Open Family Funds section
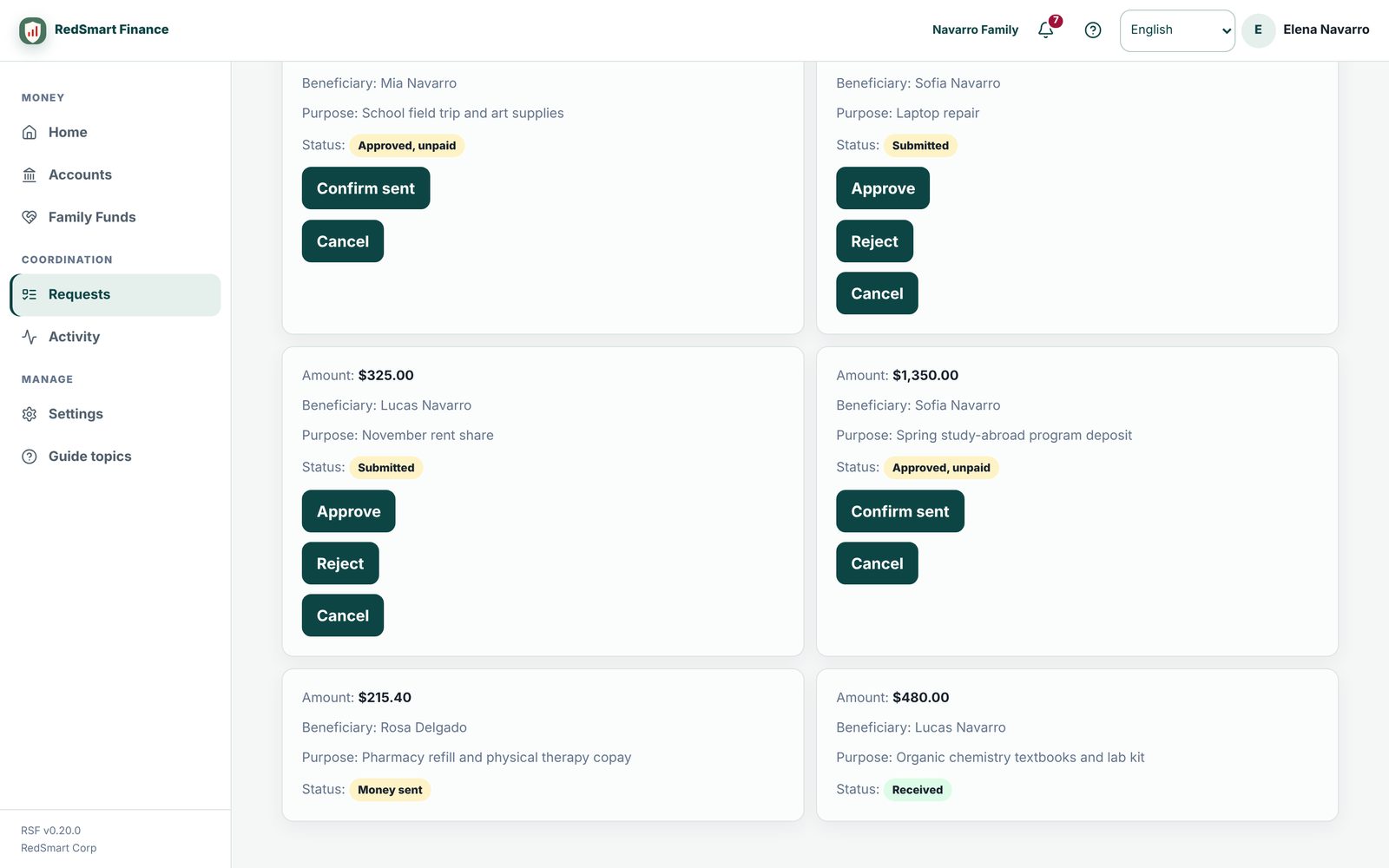 point(115,217)
